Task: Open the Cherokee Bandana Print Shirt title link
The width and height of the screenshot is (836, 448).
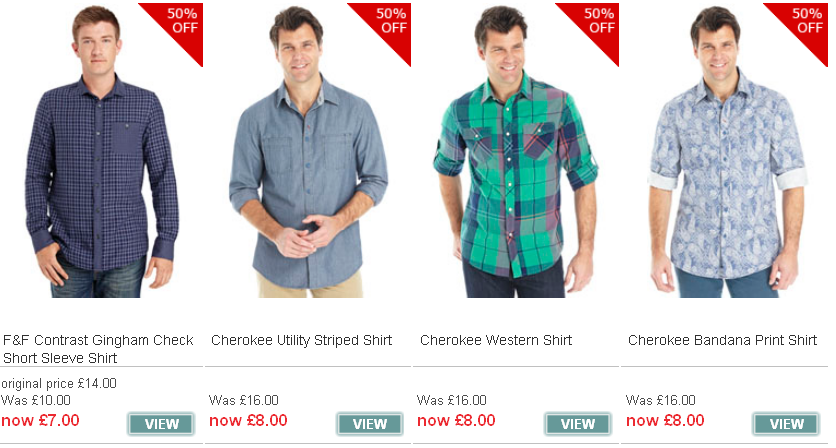Action: tap(722, 340)
